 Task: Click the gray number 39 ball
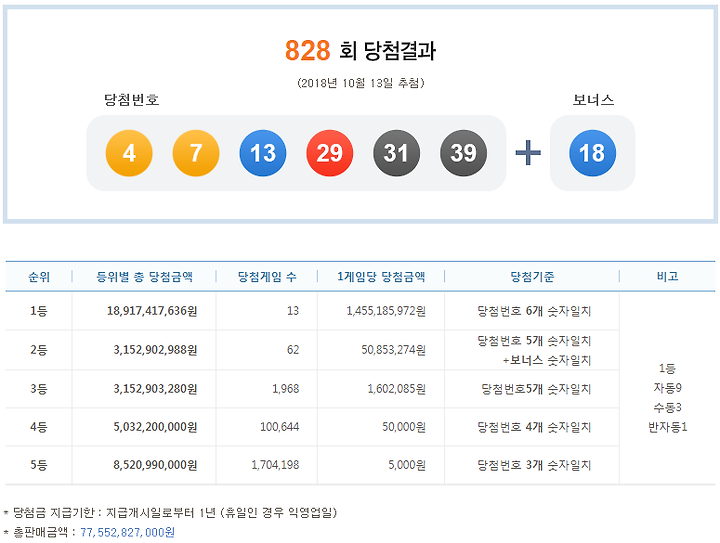[x=463, y=153]
